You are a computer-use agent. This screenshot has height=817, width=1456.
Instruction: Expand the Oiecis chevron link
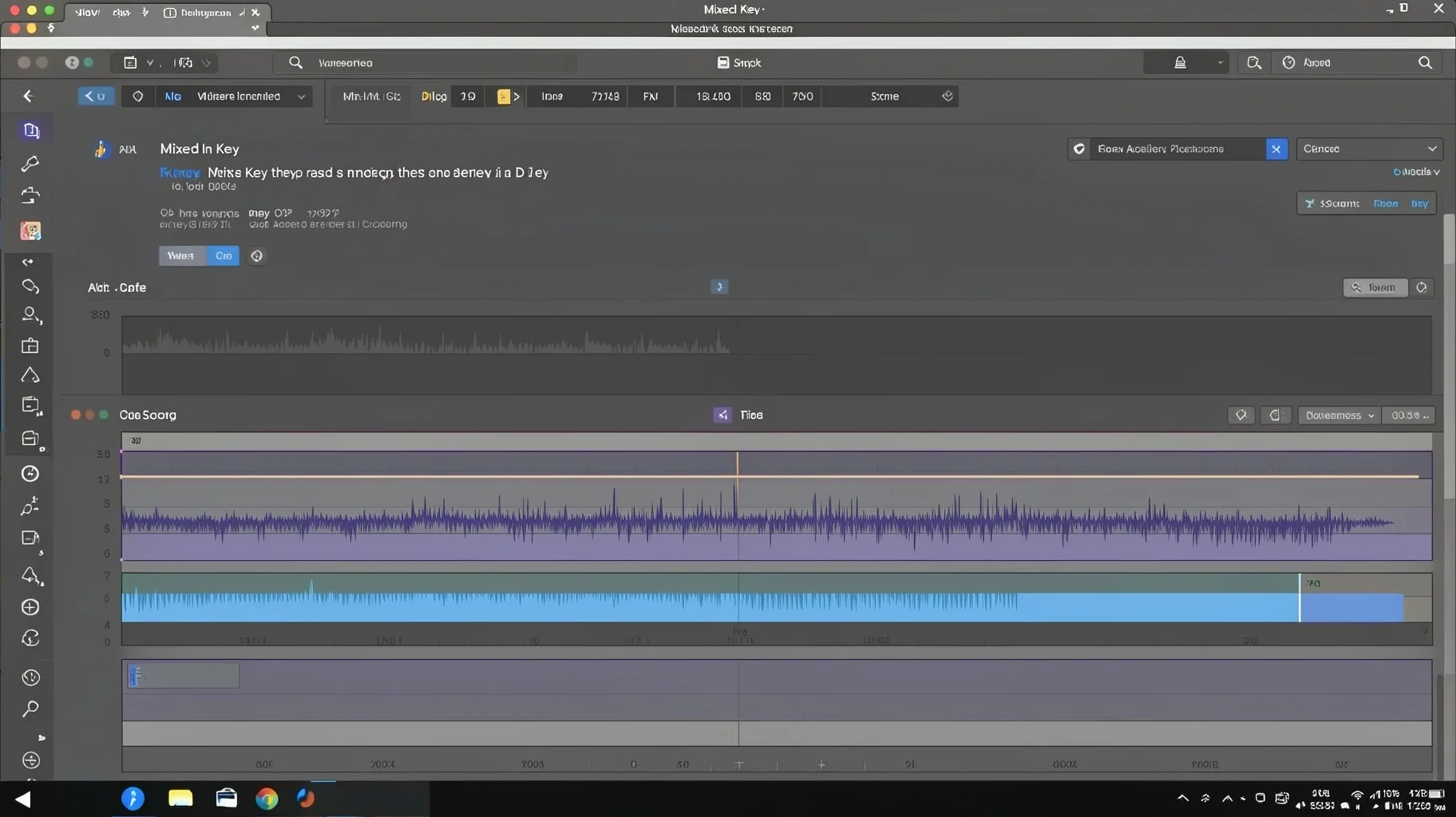[1417, 172]
